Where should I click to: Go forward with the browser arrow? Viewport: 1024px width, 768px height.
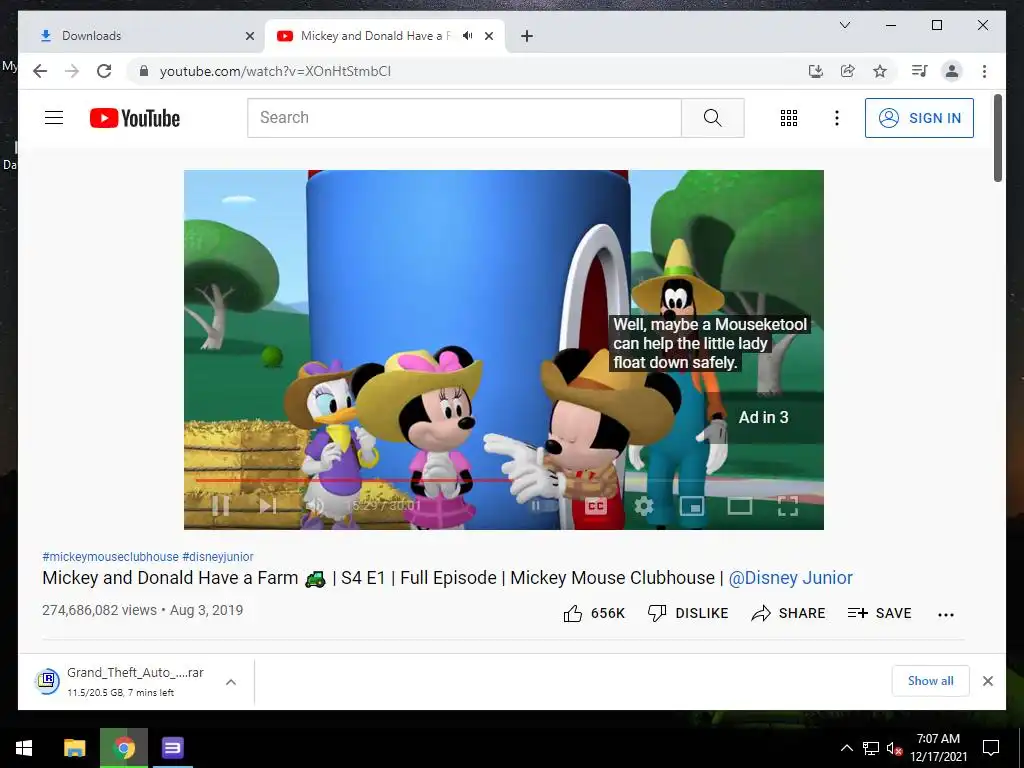tap(72, 71)
